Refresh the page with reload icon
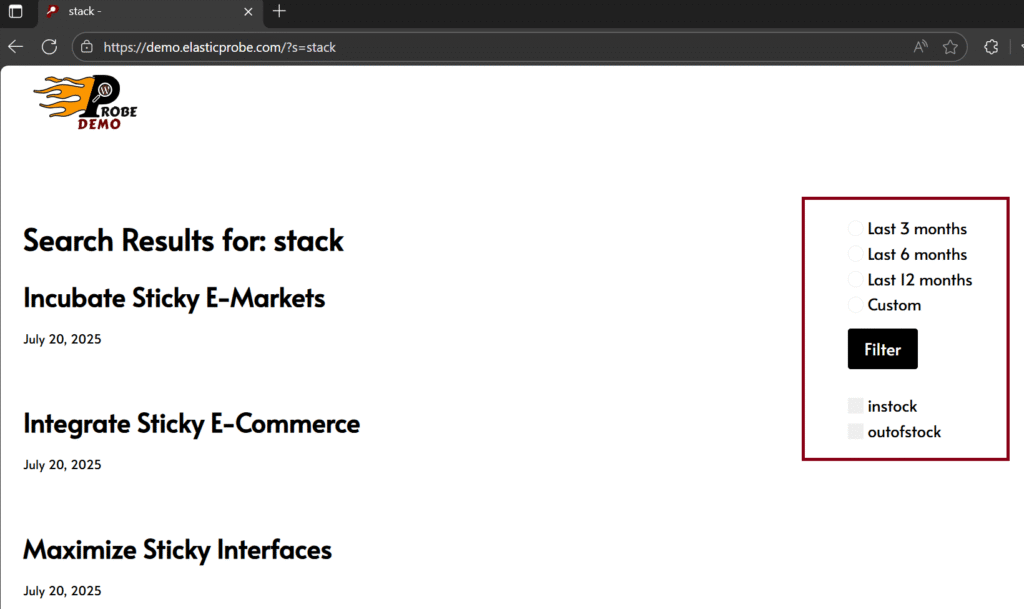Screen dimensions: 1024x609 tap(49, 47)
